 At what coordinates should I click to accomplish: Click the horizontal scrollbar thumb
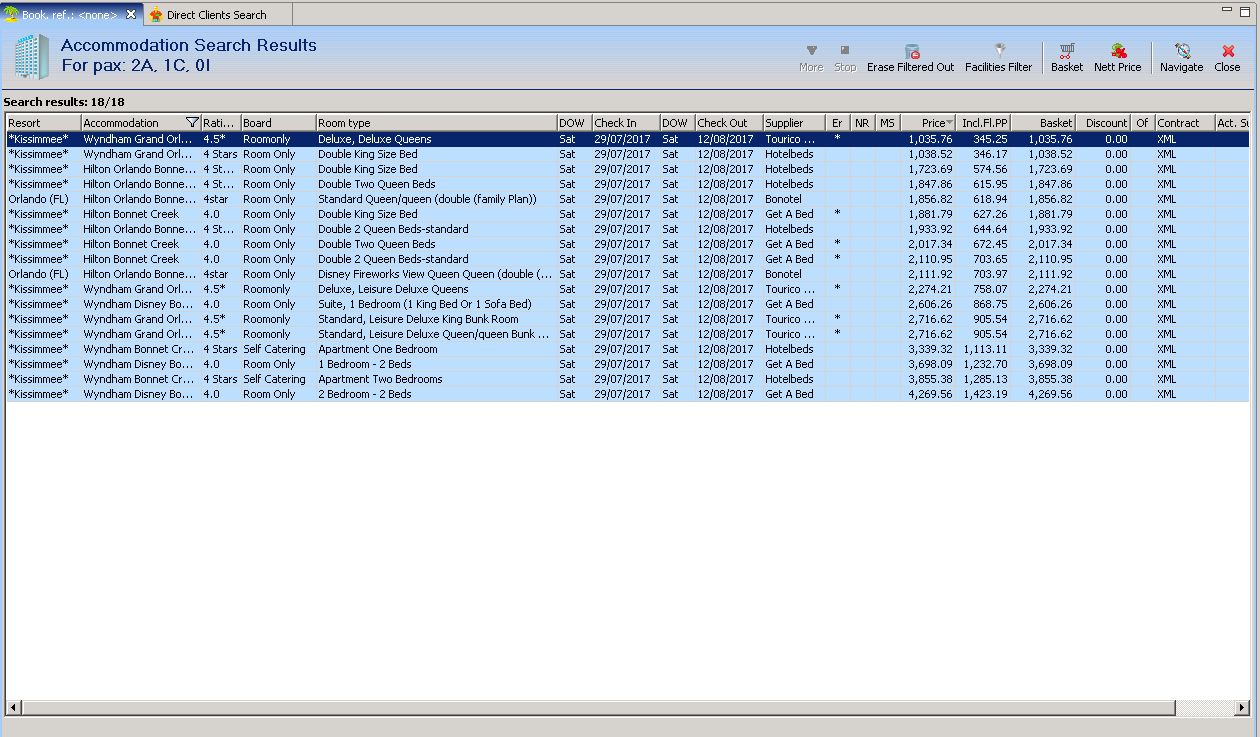click(598, 708)
